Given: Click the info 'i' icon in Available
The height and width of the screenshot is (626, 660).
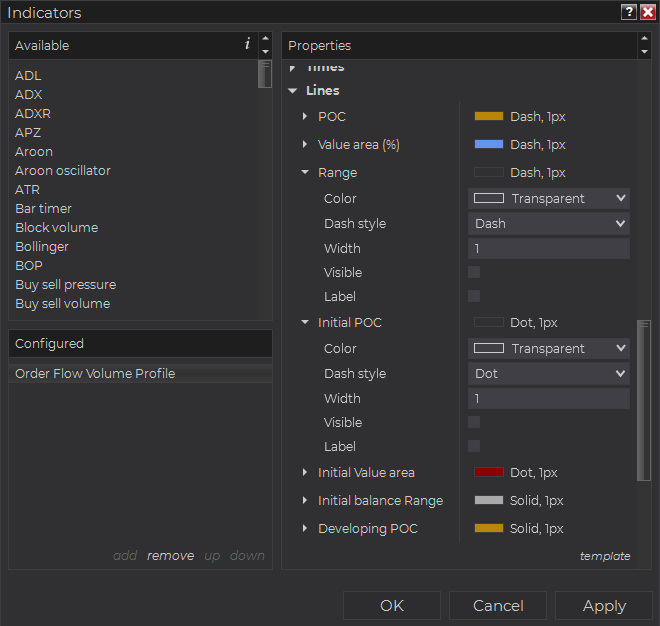Looking at the screenshot, I should point(247,44).
